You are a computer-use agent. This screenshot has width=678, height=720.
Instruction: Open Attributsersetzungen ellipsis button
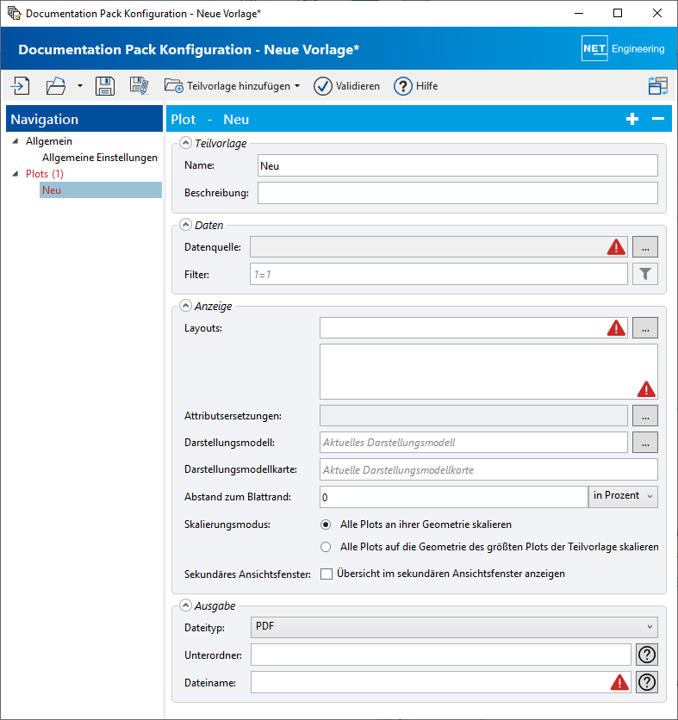(645, 416)
